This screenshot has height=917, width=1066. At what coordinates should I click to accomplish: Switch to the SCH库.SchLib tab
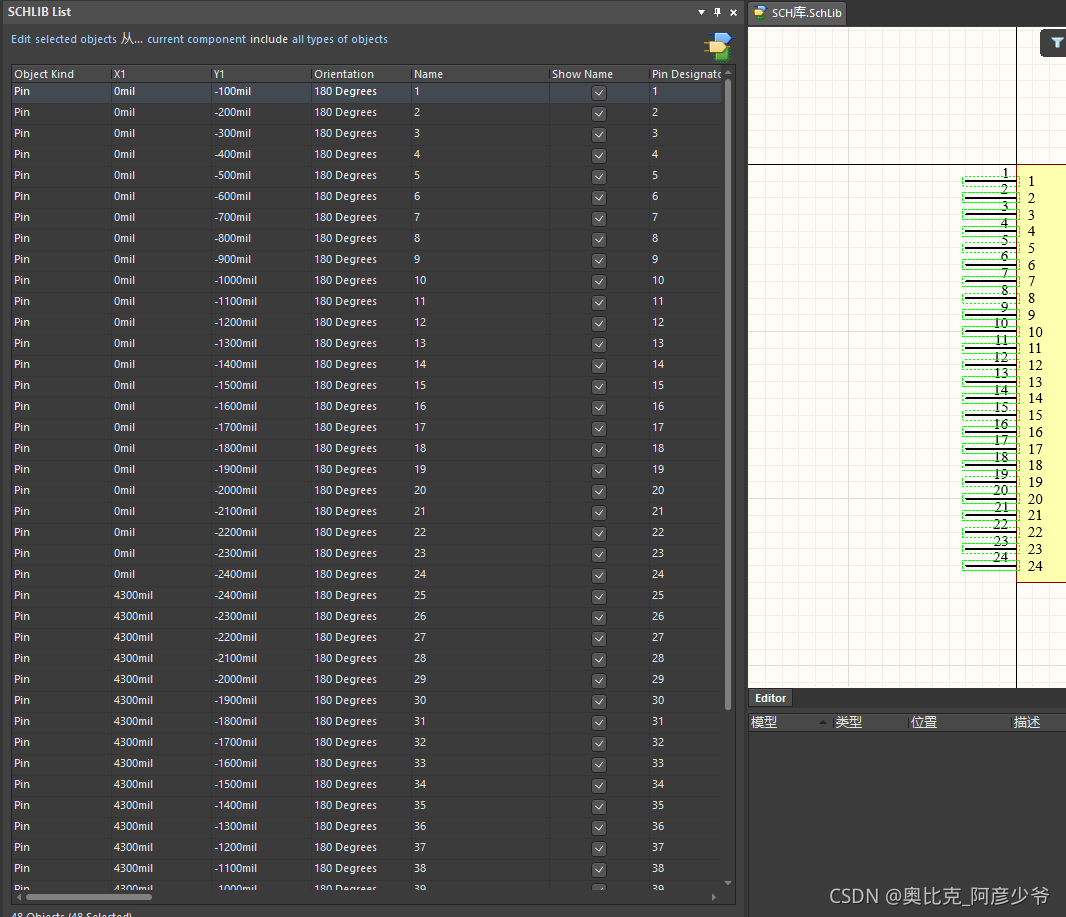[x=806, y=12]
